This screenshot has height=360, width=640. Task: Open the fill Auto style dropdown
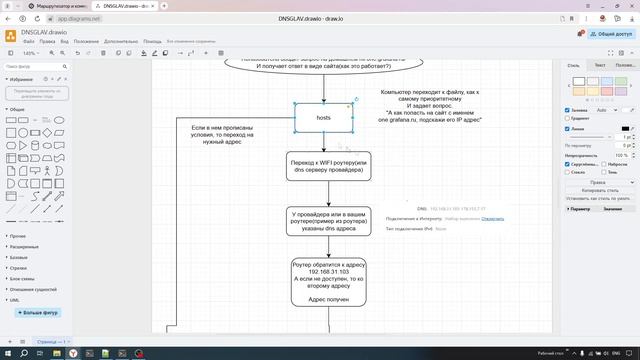point(607,110)
